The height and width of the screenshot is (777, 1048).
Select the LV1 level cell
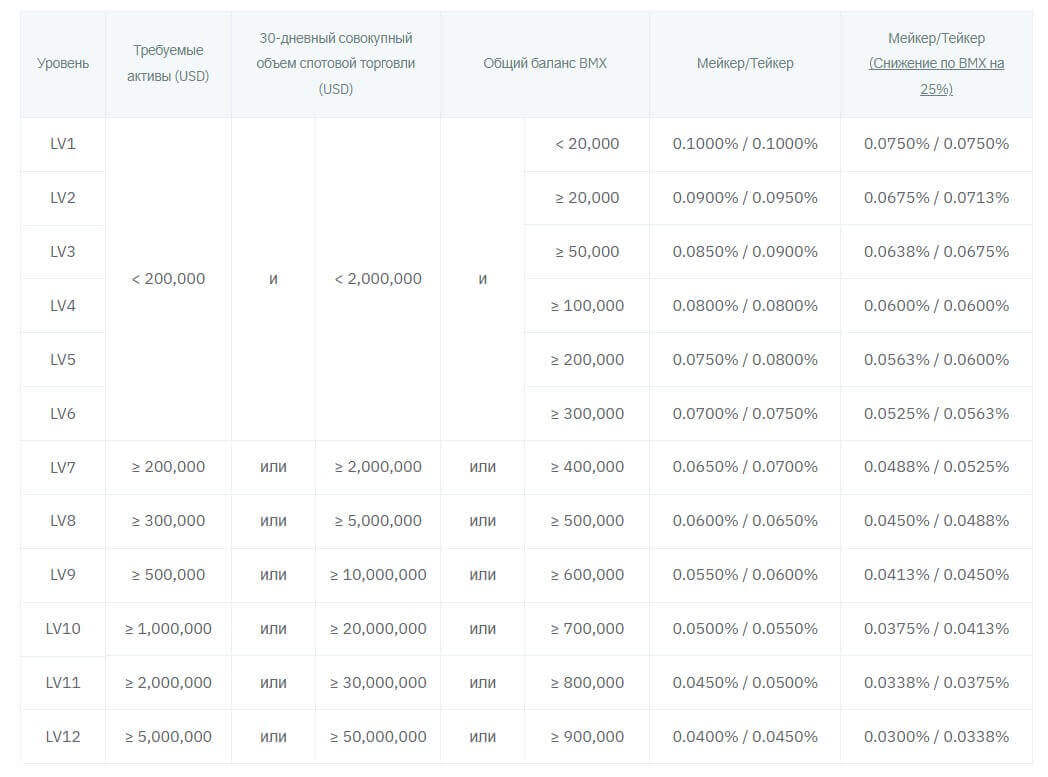63,144
